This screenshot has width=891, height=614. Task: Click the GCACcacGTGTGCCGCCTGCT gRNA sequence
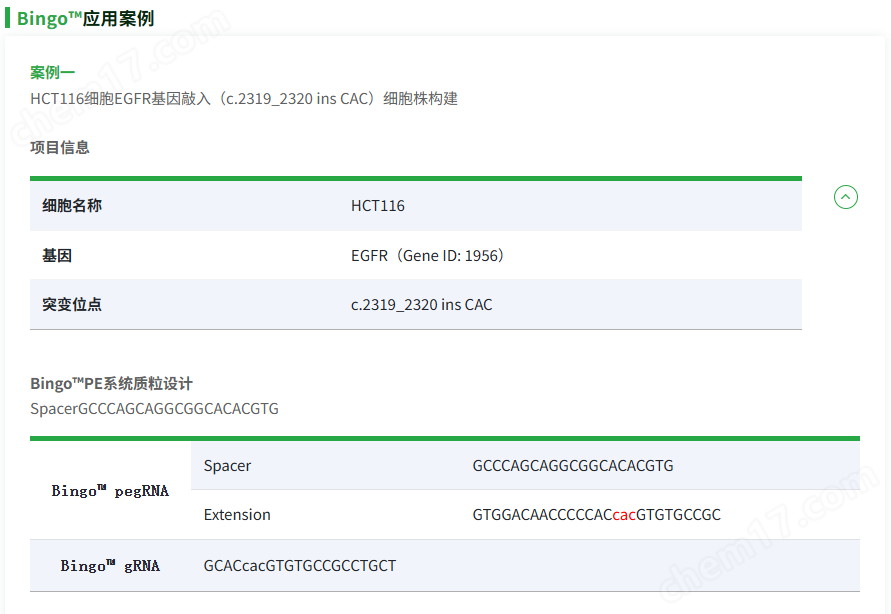pos(300,566)
